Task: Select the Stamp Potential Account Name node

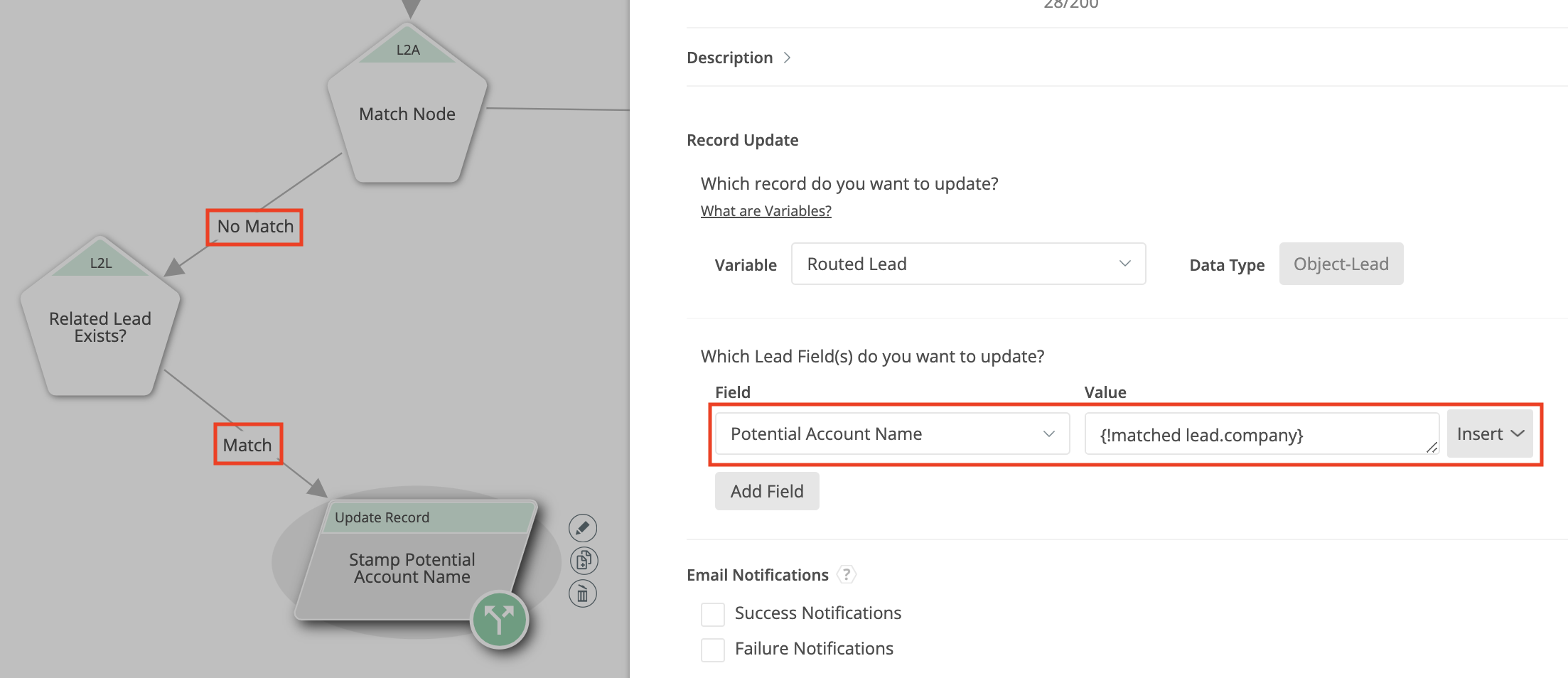Action: click(x=412, y=568)
